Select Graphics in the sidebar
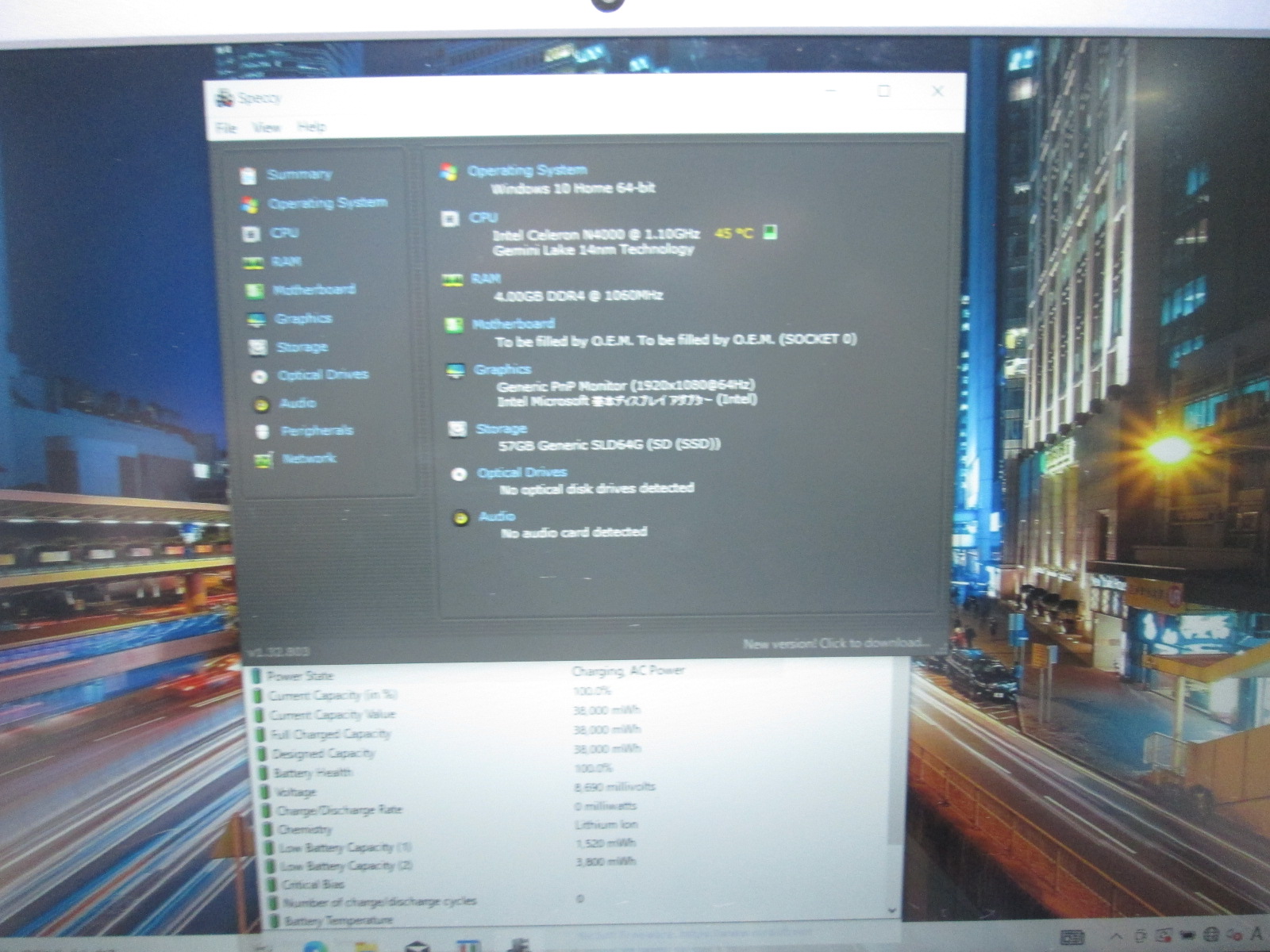Viewport: 1270px width, 952px height. pyautogui.click(x=303, y=319)
